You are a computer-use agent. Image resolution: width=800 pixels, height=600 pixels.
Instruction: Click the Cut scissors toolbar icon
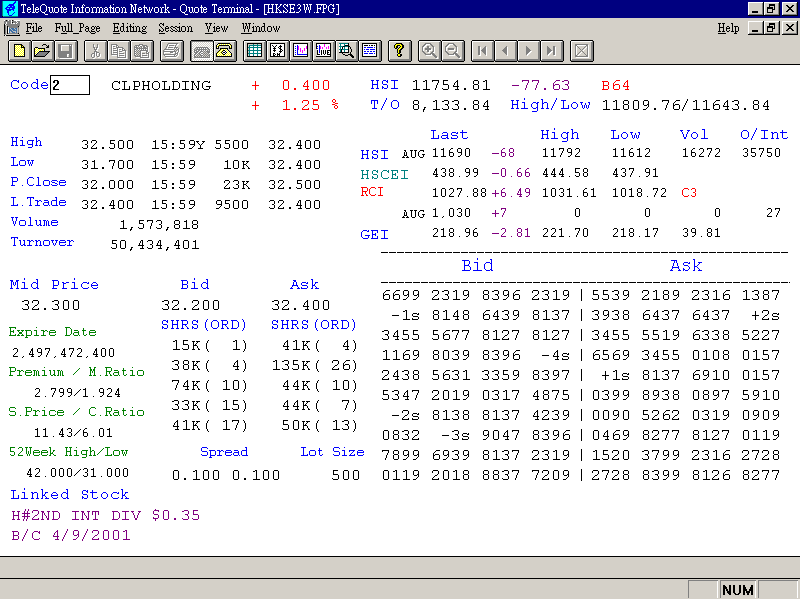(95, 51)
